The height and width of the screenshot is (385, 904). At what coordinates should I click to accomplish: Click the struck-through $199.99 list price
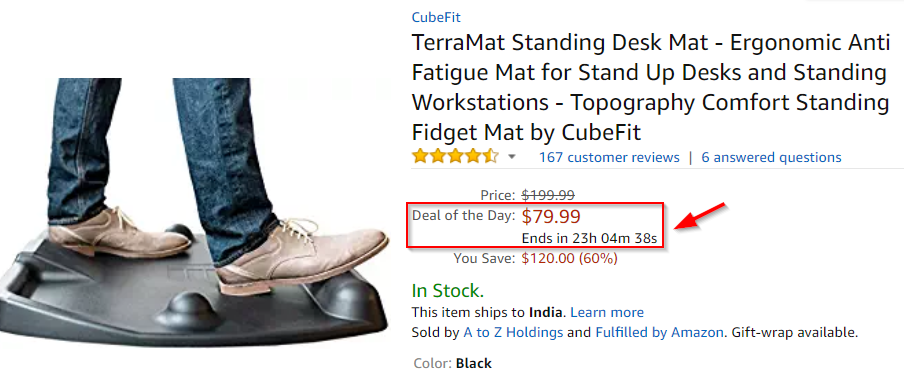tap(548, 195)
